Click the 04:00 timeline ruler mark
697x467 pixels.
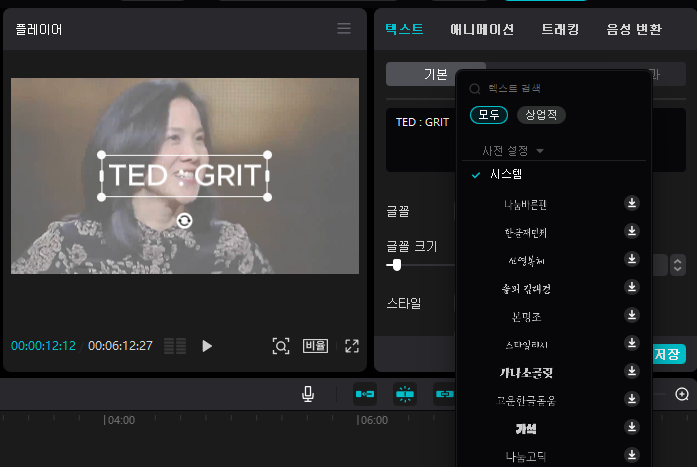point(121,420)
